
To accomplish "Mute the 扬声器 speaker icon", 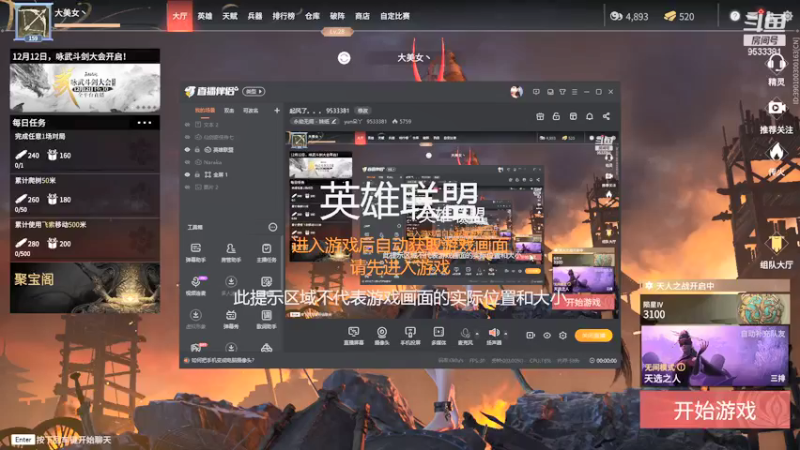I will point(493,333).
